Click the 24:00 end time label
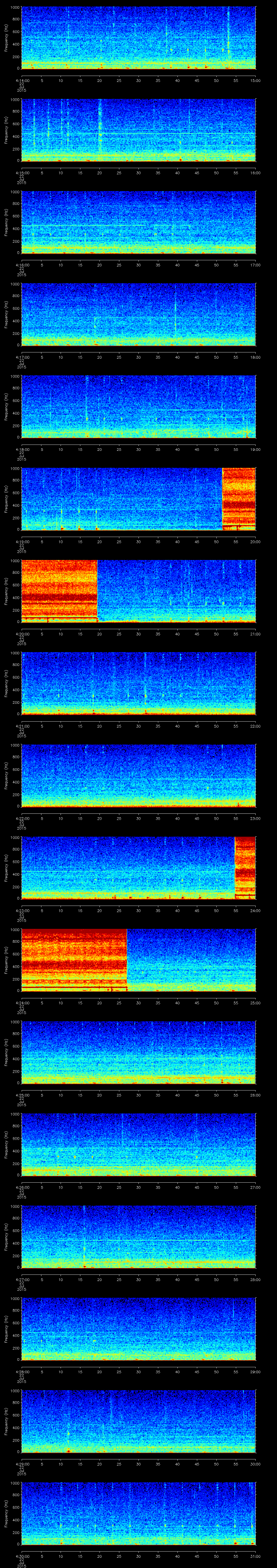The height and width of the screenshot is (1568, 277). tap(256, 910)
